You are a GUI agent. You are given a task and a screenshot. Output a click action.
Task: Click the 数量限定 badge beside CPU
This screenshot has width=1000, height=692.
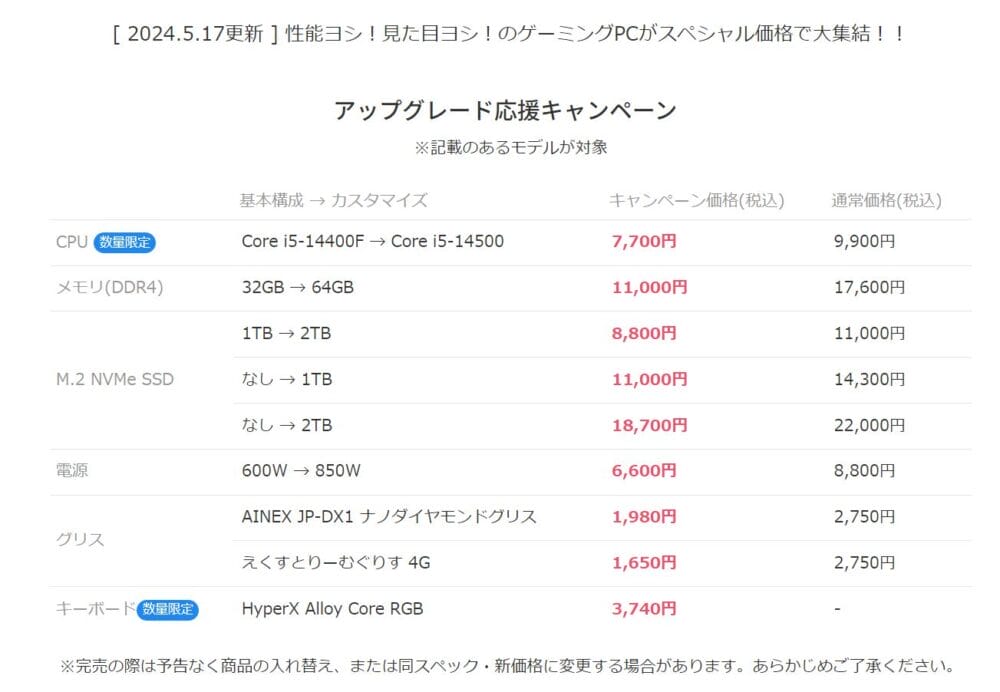[x=125, y=242]
